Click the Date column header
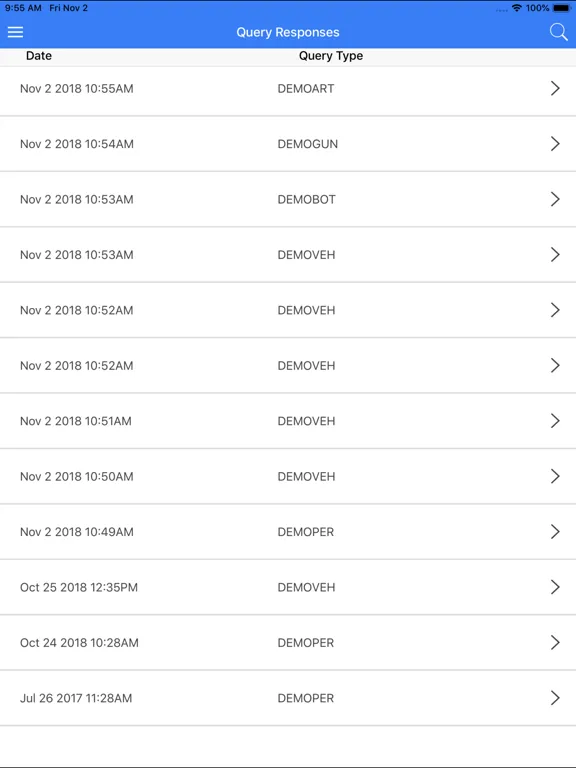576x768 pixels. click(x=39, y=56)
